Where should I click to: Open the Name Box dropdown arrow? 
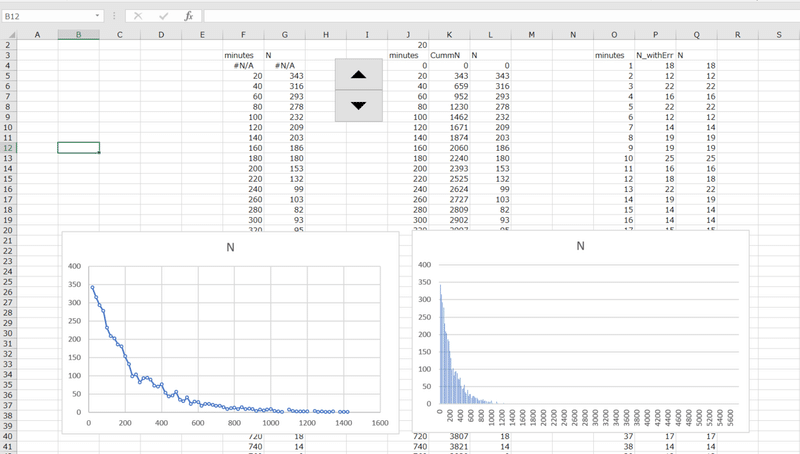click(97, 16)
